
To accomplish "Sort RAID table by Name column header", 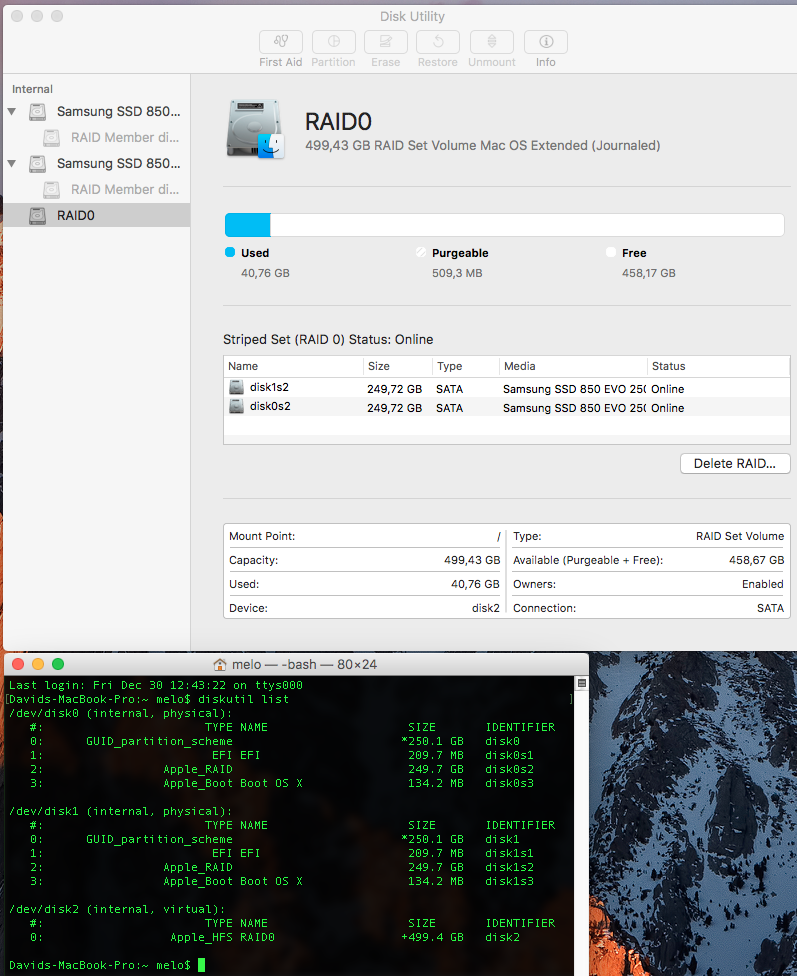I will 293,366.
